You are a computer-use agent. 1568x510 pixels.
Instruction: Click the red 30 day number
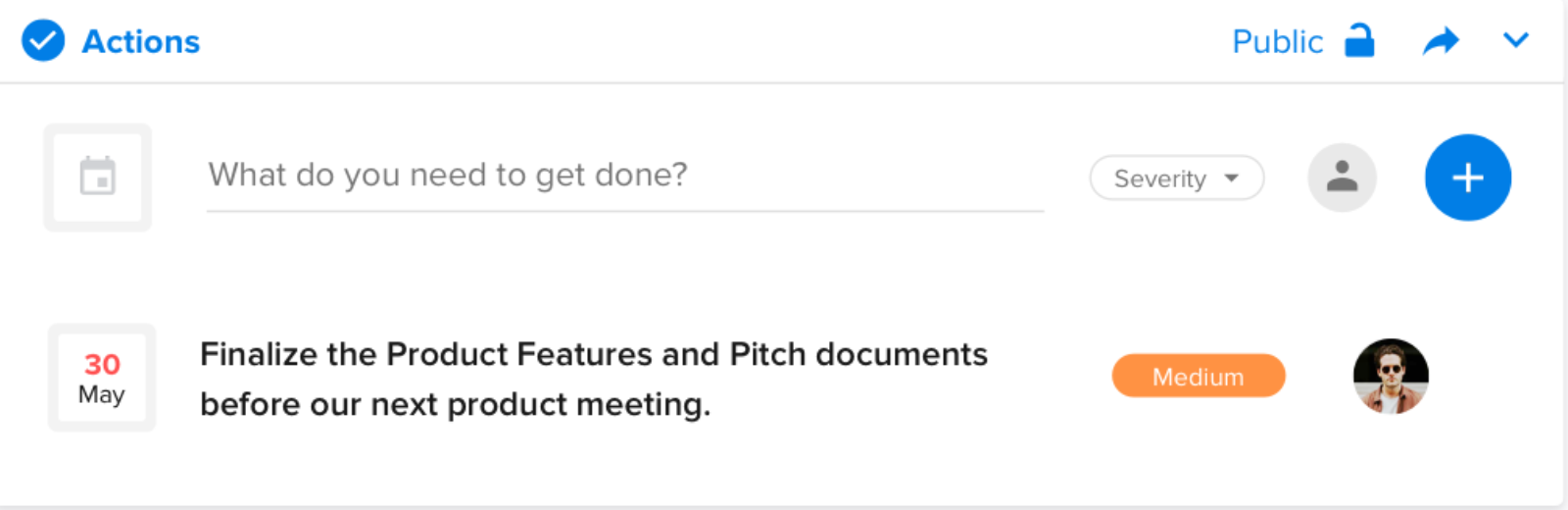(102, 365)
